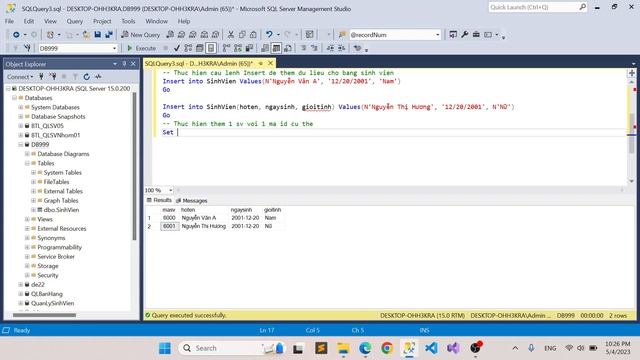Click the Properties wrench icon

point(464,35)
